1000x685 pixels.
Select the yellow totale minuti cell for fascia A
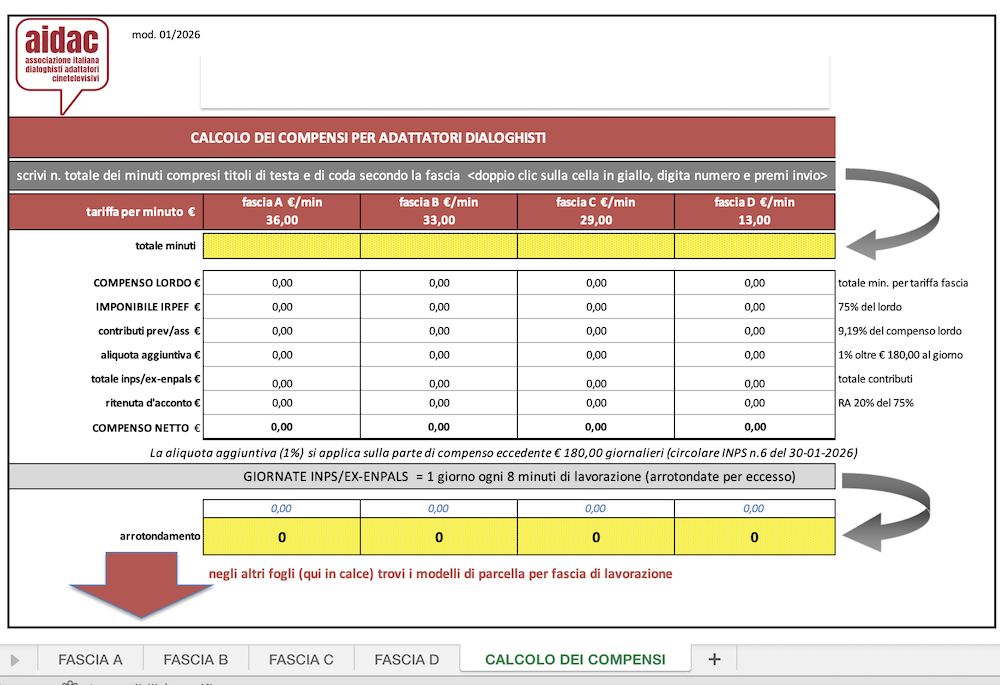point(282,245)
